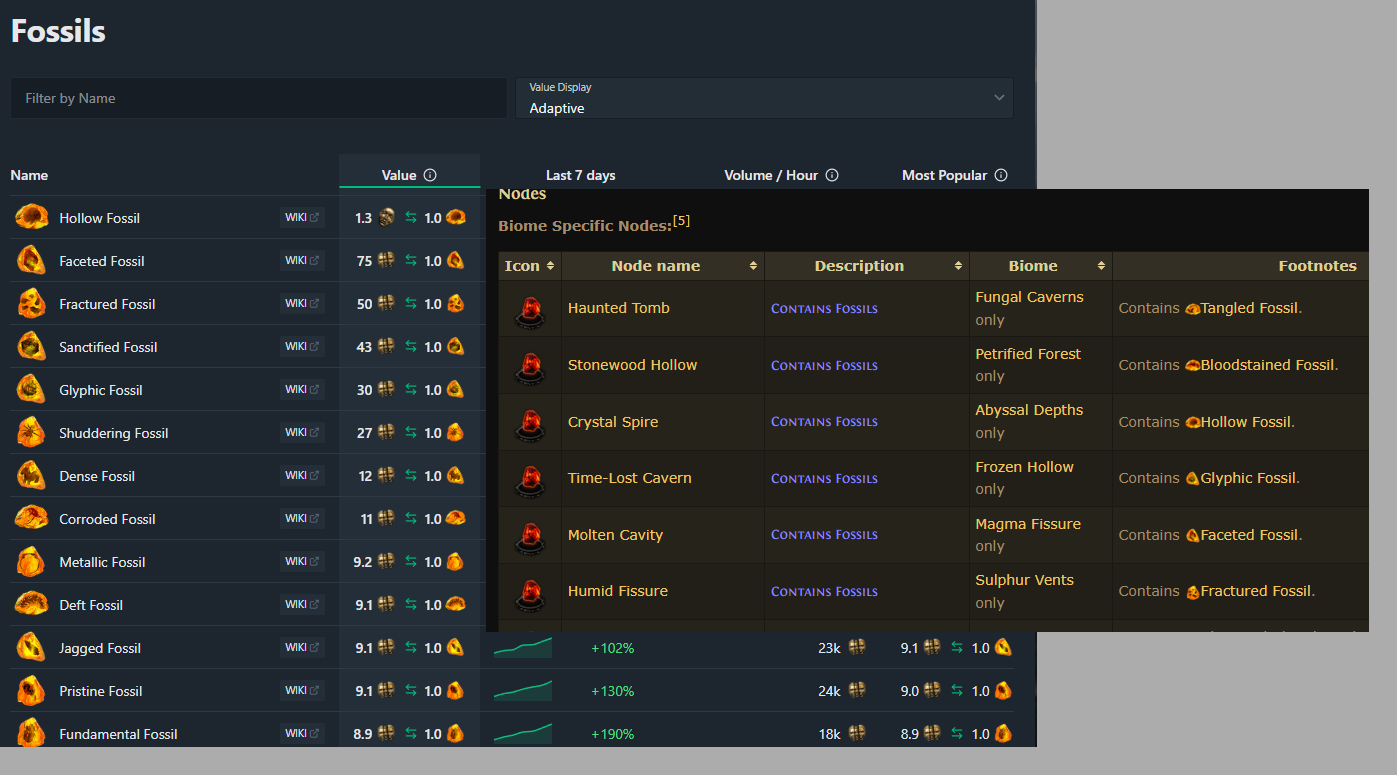Open the Time-Lost Cavern node link

pyautogui.click(x=630, y=478)
